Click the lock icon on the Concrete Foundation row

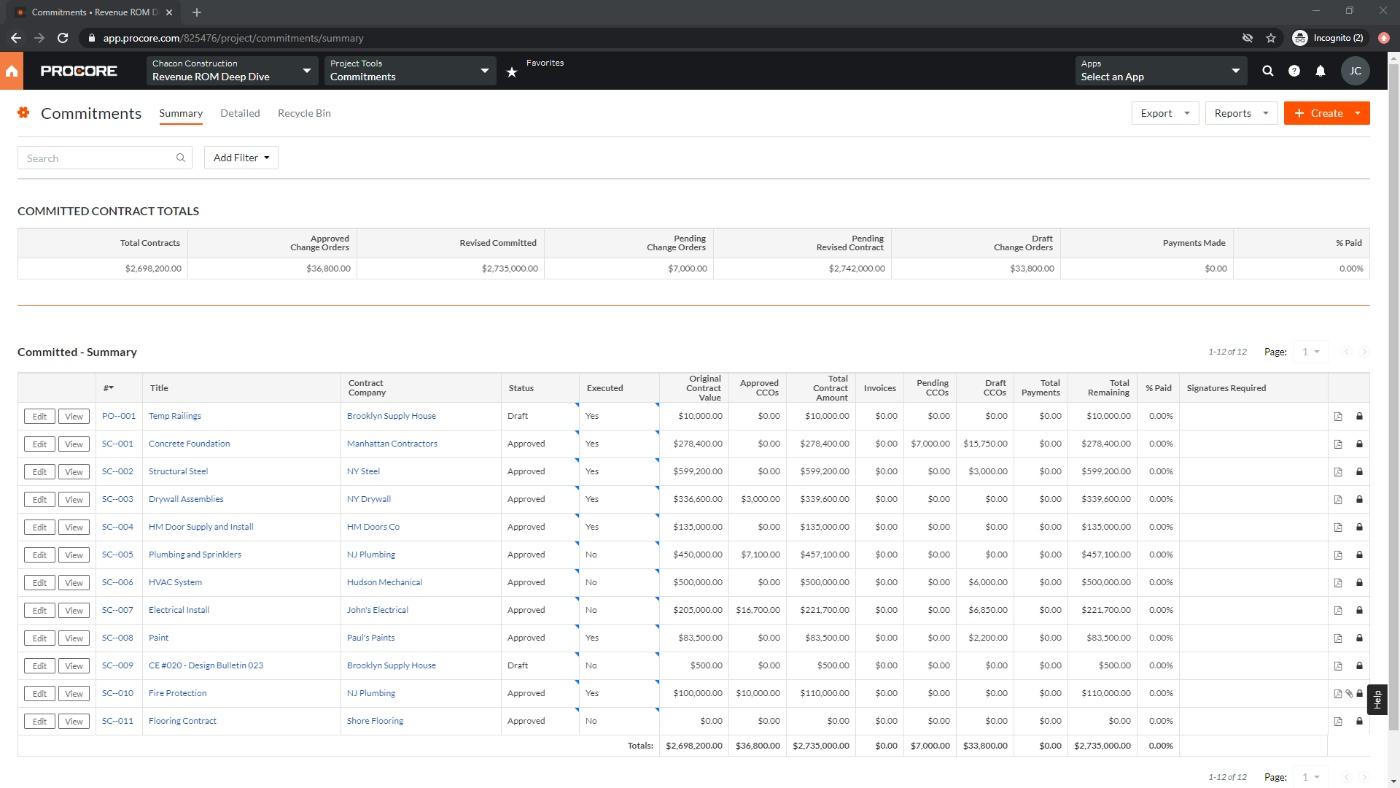pos(1359,443)
